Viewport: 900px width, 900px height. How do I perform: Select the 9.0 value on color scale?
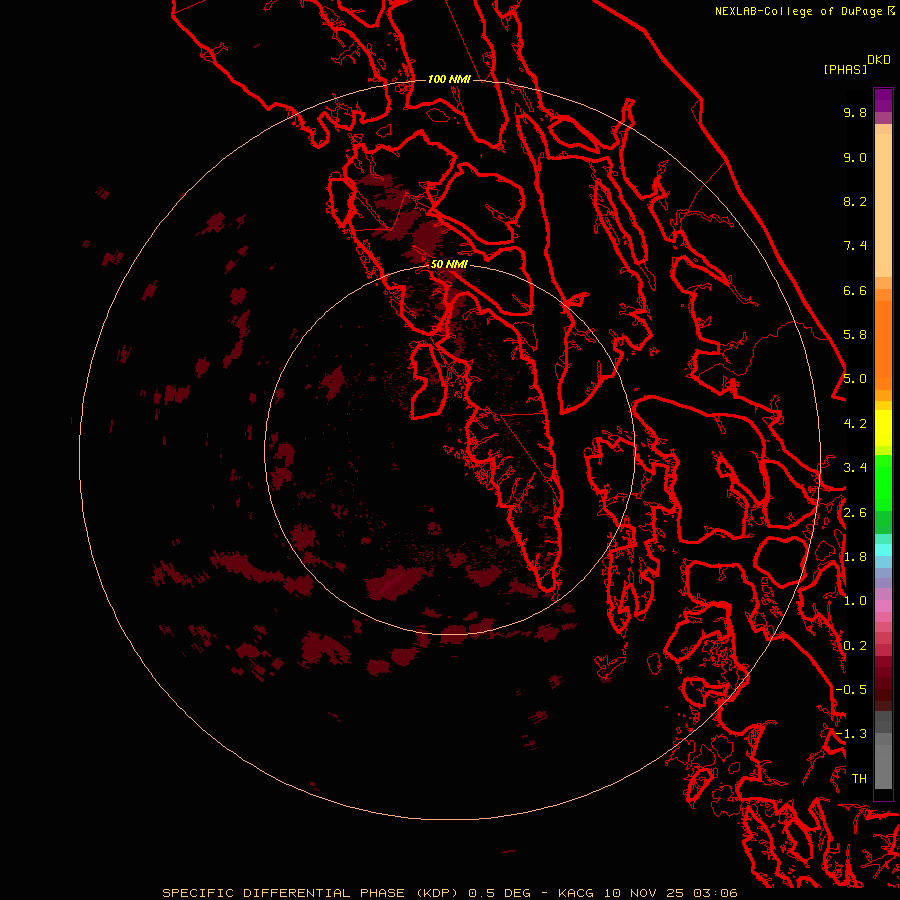tap(855, 157)
